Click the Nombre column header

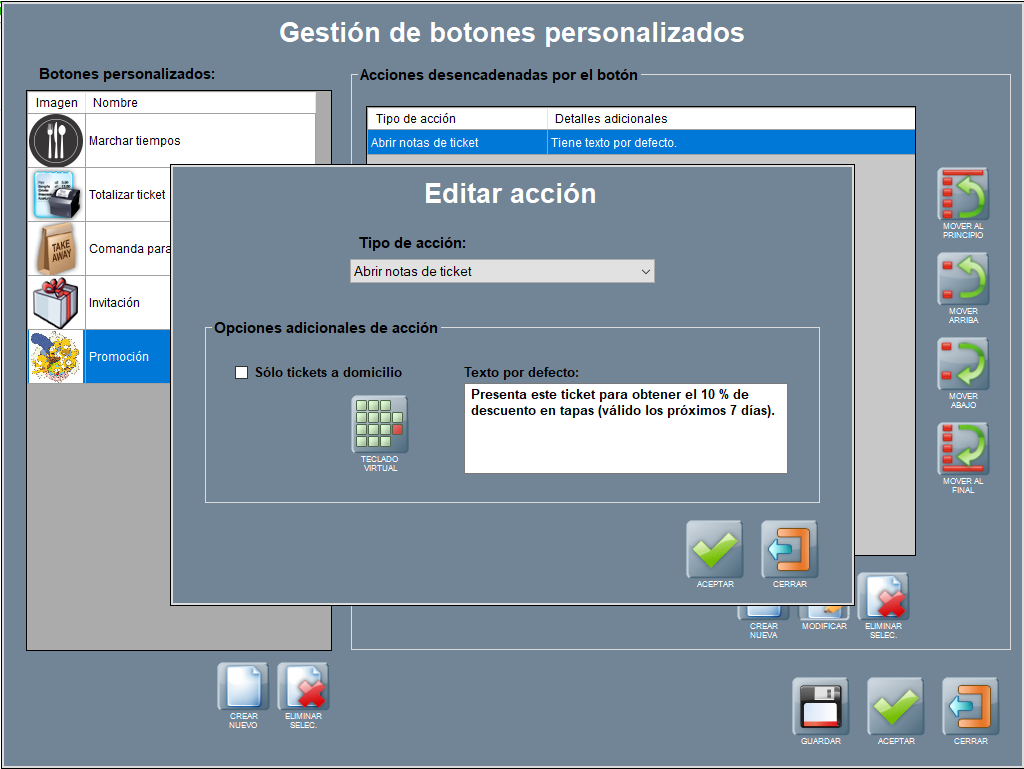point(200,103)
